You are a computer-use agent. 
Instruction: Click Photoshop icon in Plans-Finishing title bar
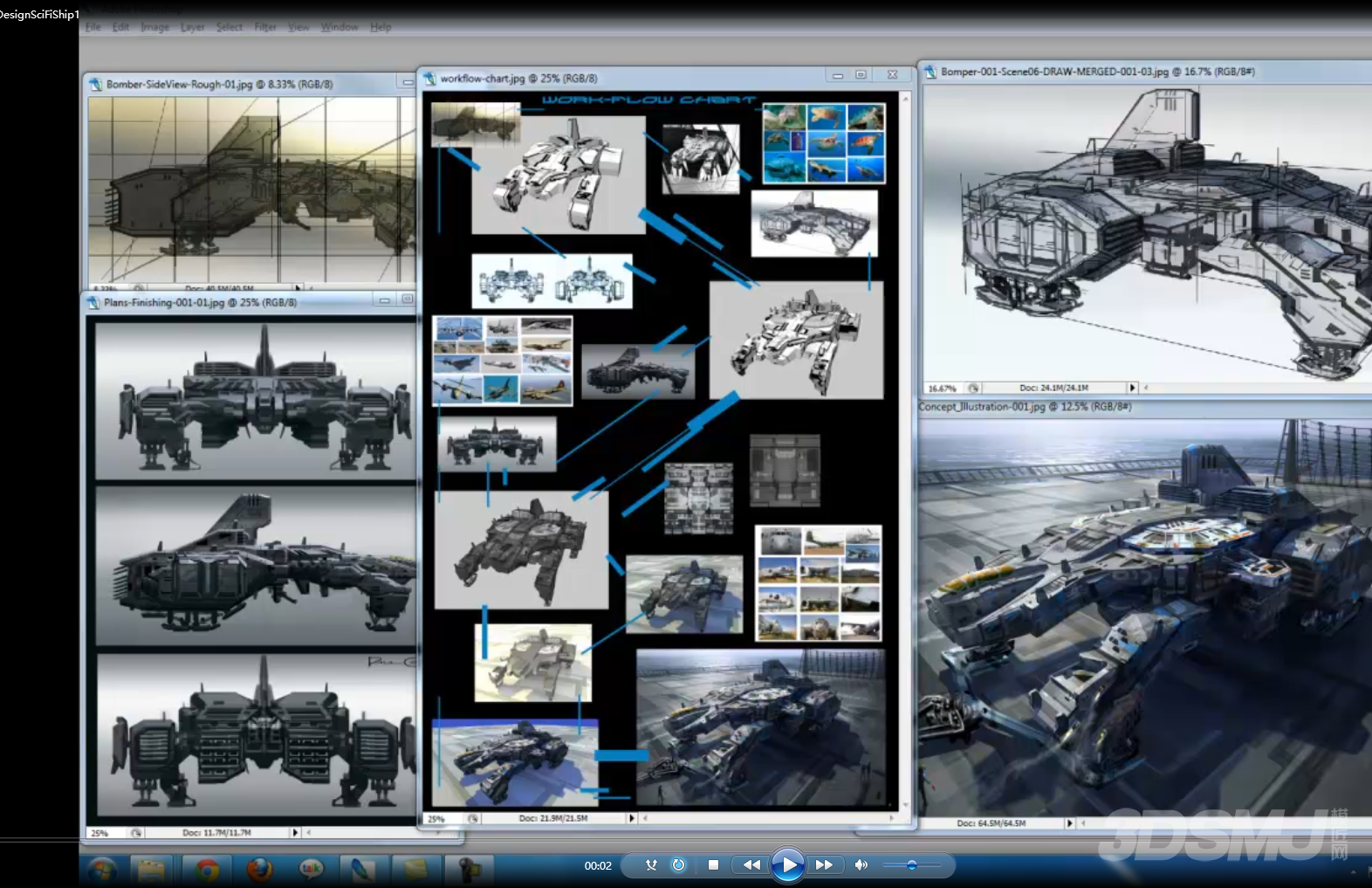[93, 303]
